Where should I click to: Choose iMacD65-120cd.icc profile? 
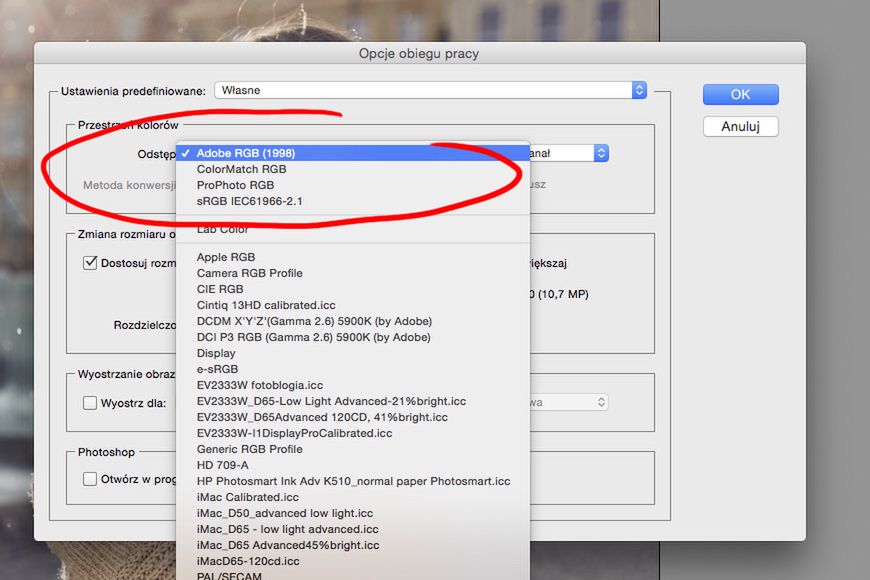(x=353, y=561)
